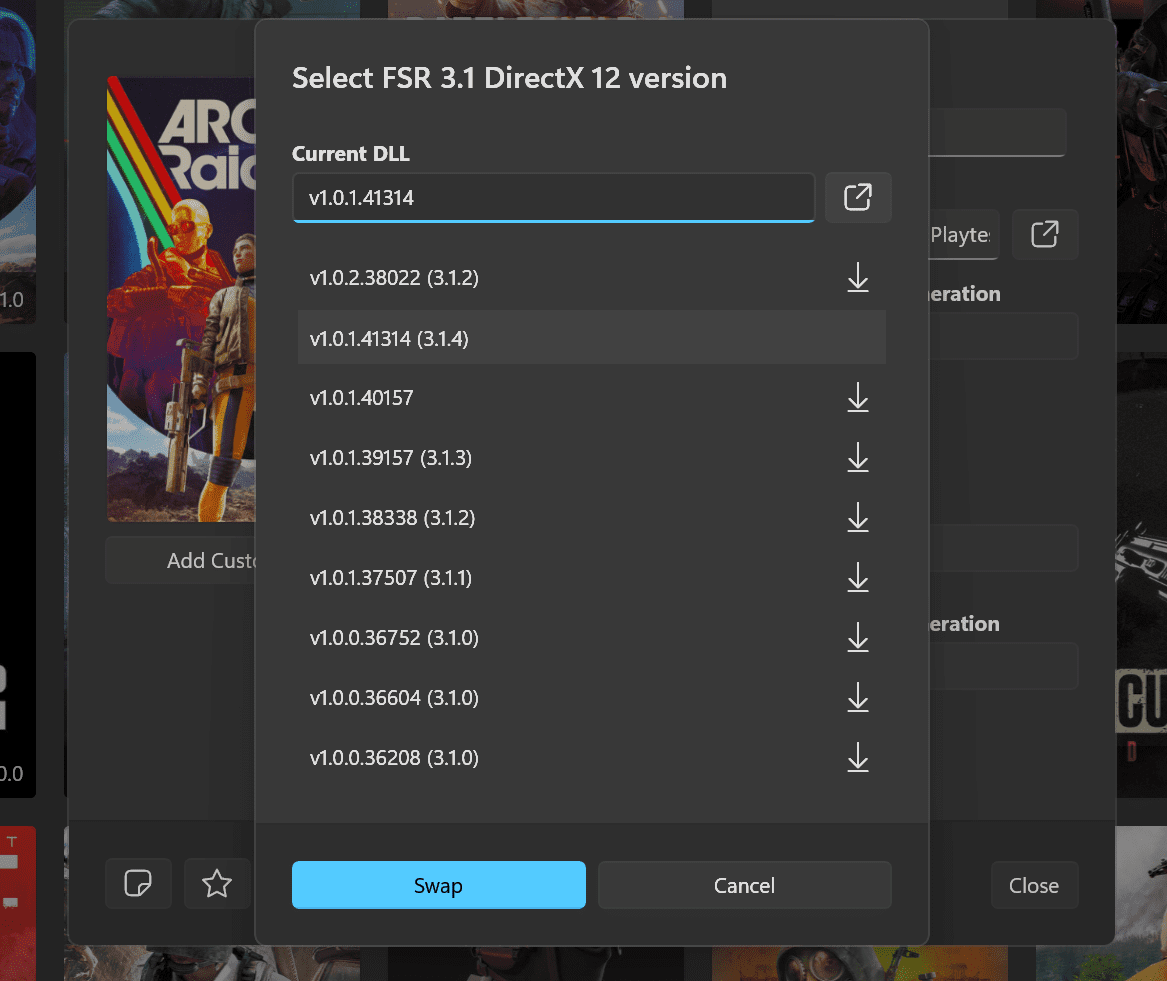1167x981 pixels.
Task: Download FSR version v1.0.1.39157 (3.1.3)
Action: [x=857, y=458]
